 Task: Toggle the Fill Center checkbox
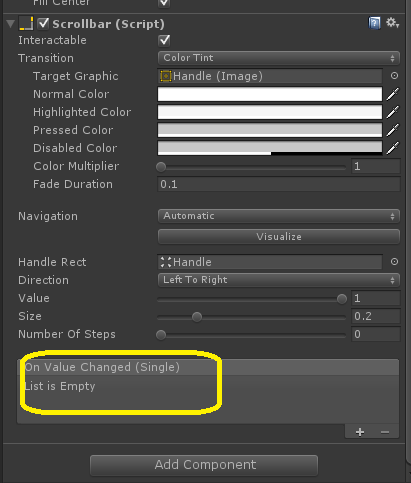[164, 3]
